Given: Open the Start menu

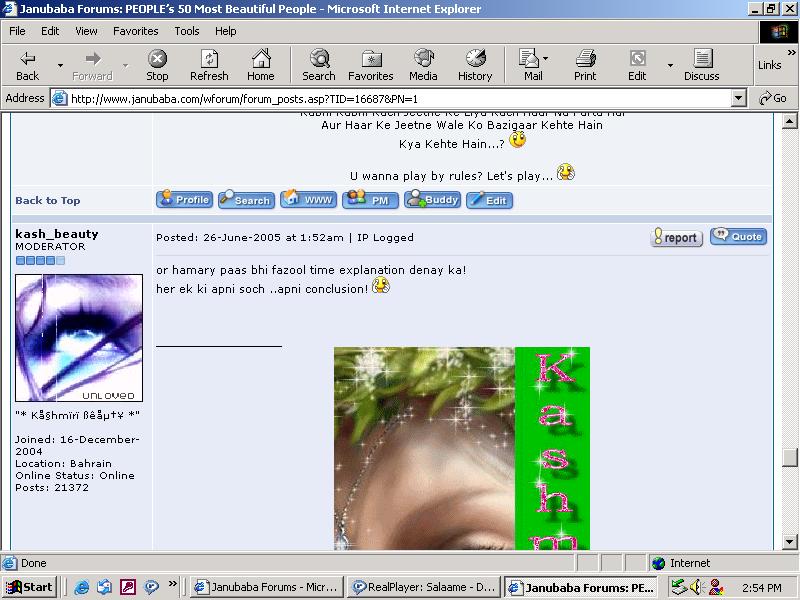Looking at the screenshot, I should click(29, 587).
